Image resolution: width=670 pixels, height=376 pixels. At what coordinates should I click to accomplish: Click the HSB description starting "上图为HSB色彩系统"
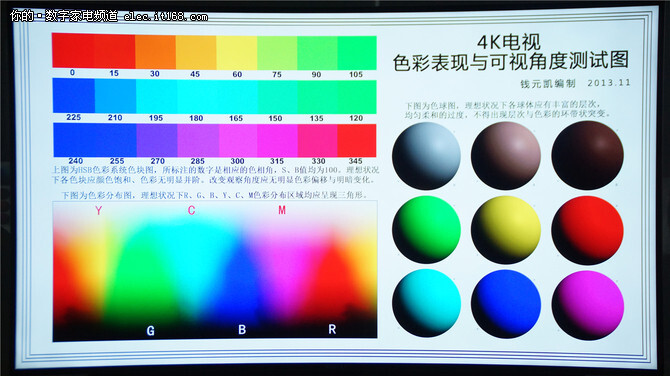tap(215, 175)
